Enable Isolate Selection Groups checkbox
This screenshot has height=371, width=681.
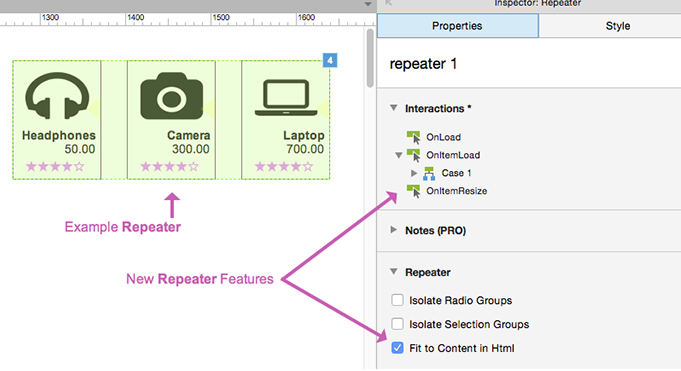[x=397, y=324]
